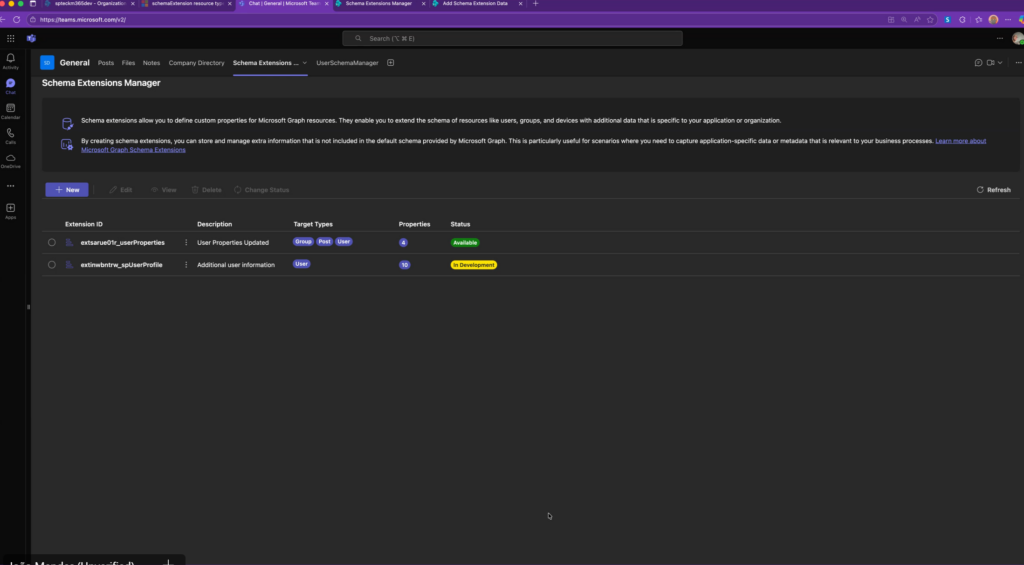Click the Available status badge
This screenshot has height=565, width=1024.
(x=465, y=242)
